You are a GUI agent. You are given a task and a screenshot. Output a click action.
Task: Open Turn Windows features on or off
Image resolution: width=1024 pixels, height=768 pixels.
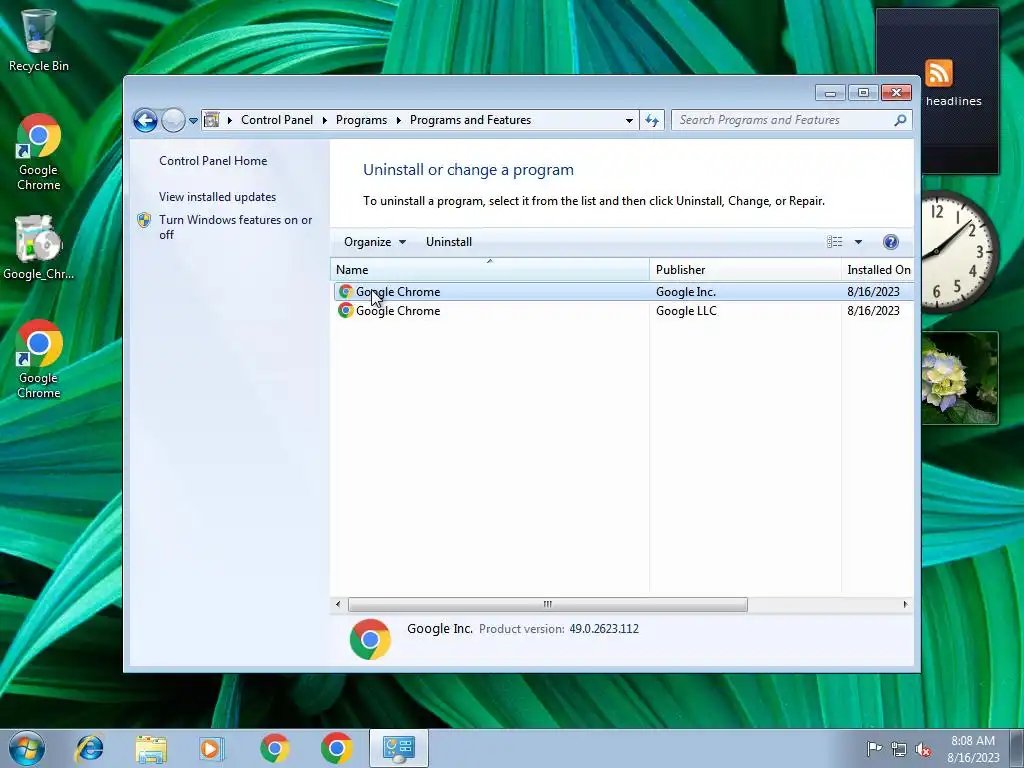(236, 227)
